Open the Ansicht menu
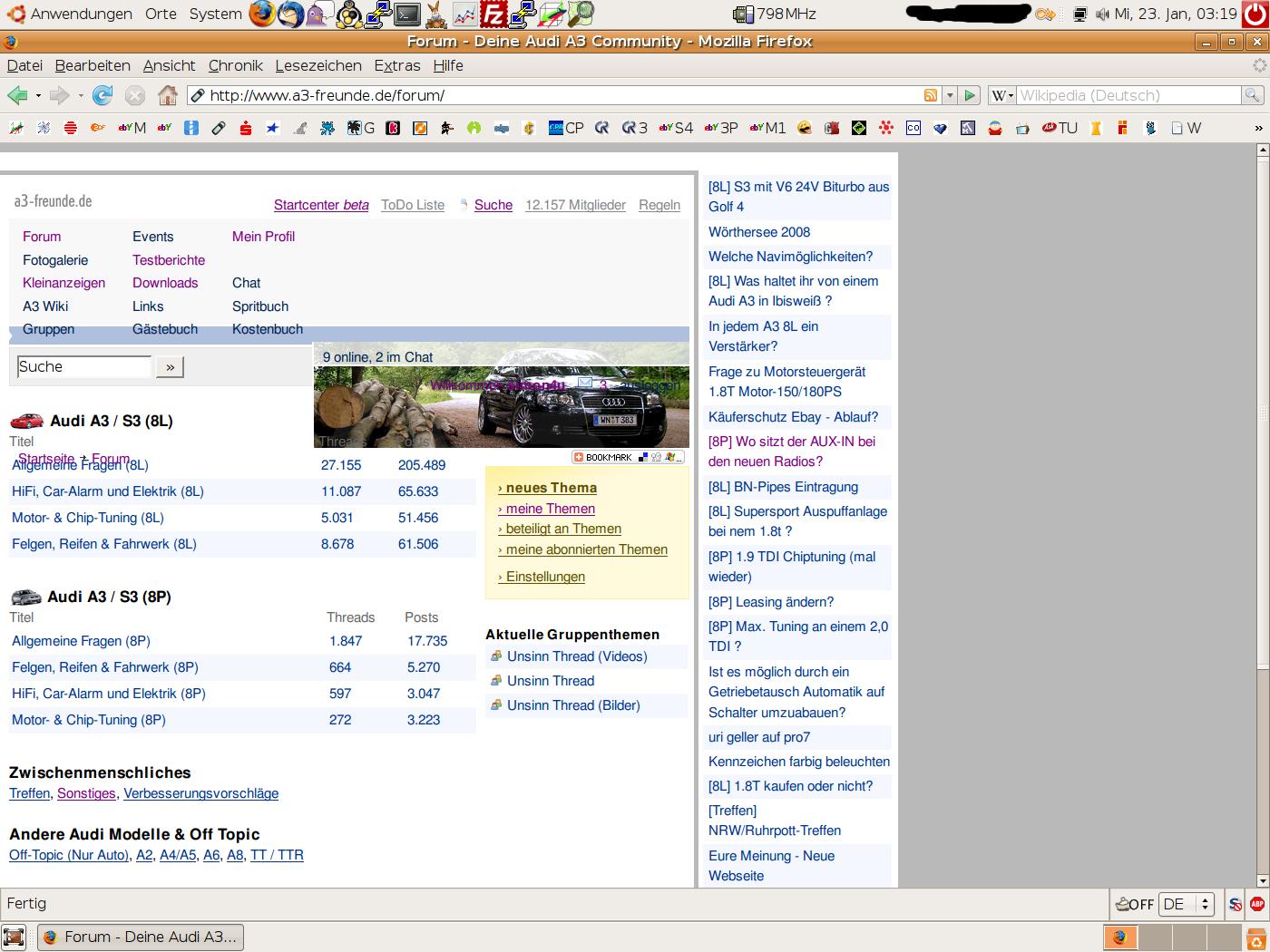Screen dimensions: 1270x952 (x=169, y=65)
